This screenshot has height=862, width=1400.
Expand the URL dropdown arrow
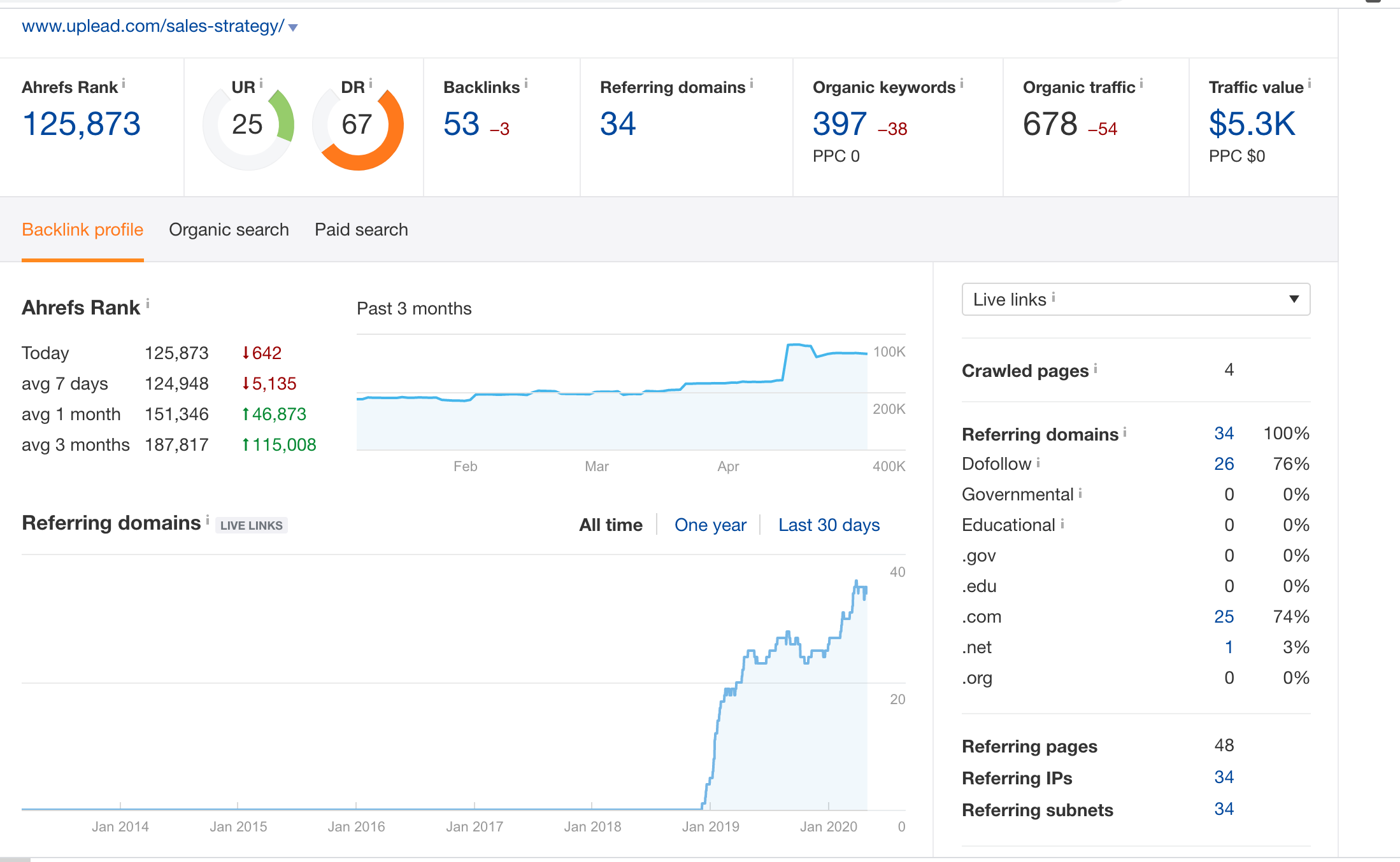tap(293, 27)
